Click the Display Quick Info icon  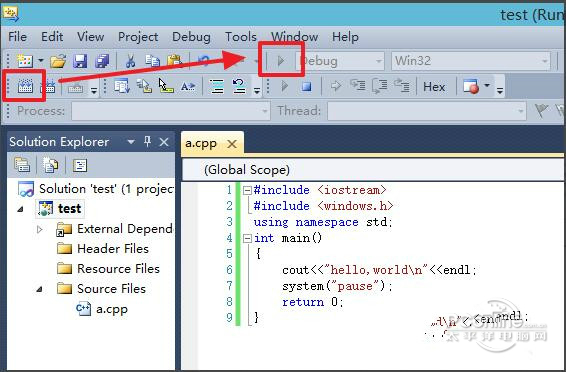[166, 87]
